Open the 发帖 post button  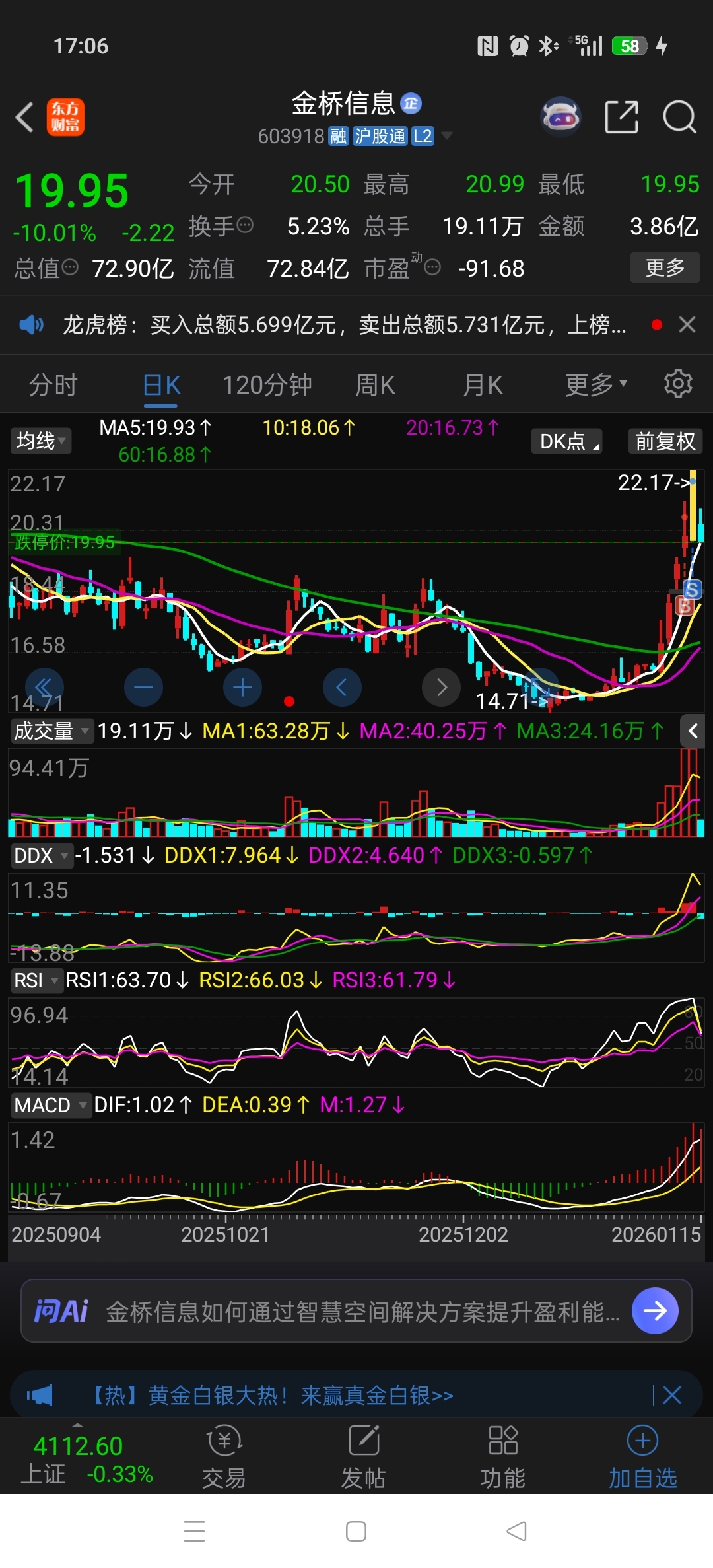[363, 1458]
